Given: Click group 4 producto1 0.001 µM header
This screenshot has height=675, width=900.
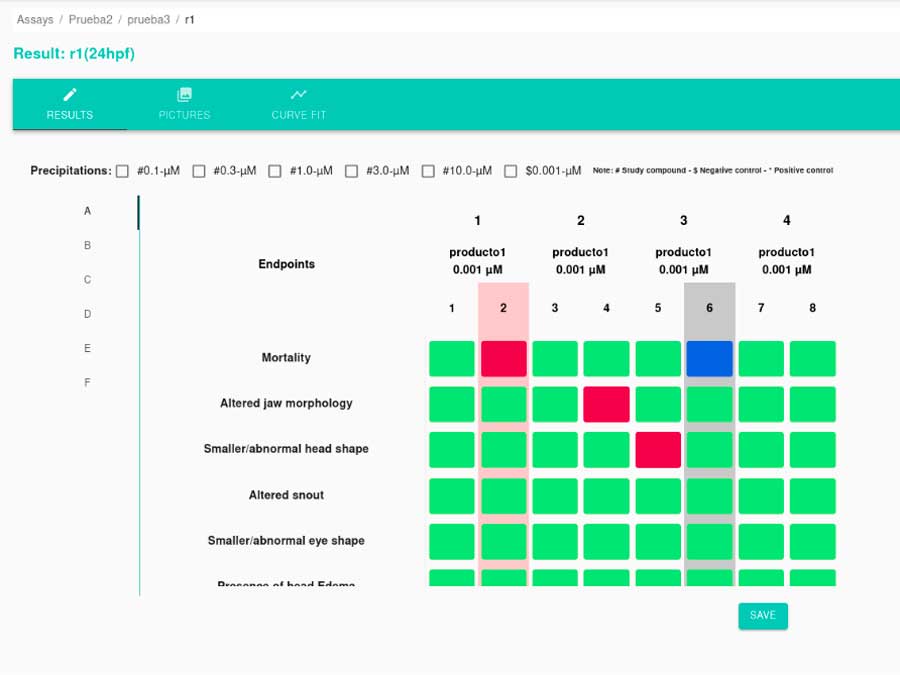Looking at the screenshot, I should tap(786, 261).
